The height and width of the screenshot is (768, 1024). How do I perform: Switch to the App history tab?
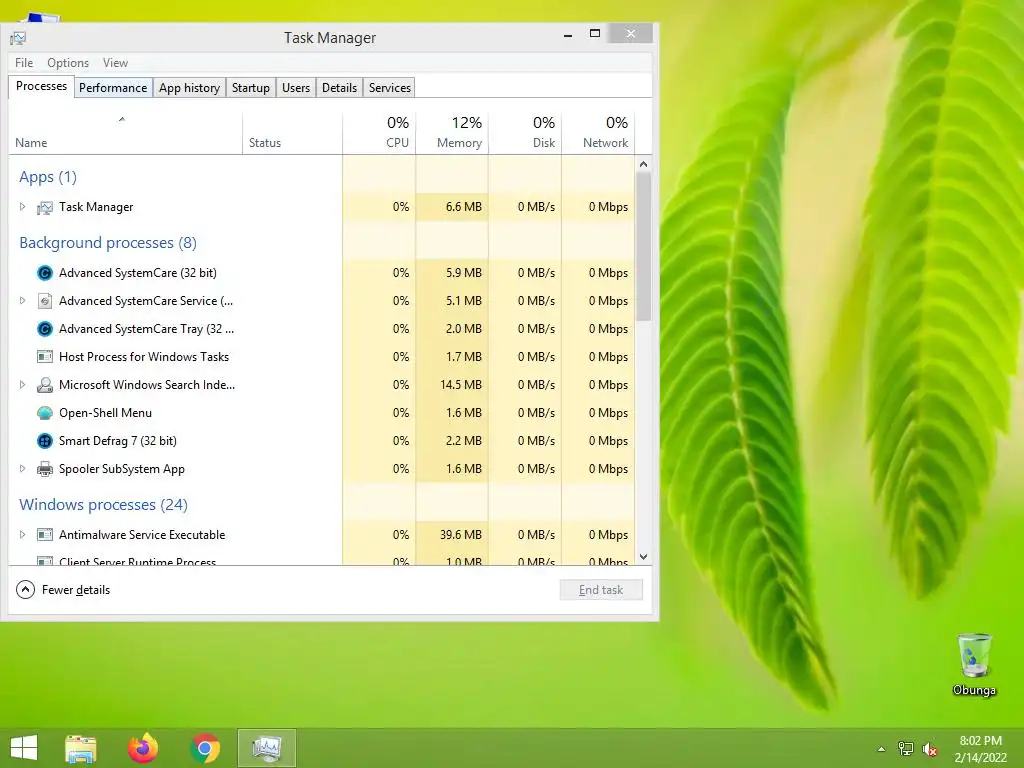point(189,88)
